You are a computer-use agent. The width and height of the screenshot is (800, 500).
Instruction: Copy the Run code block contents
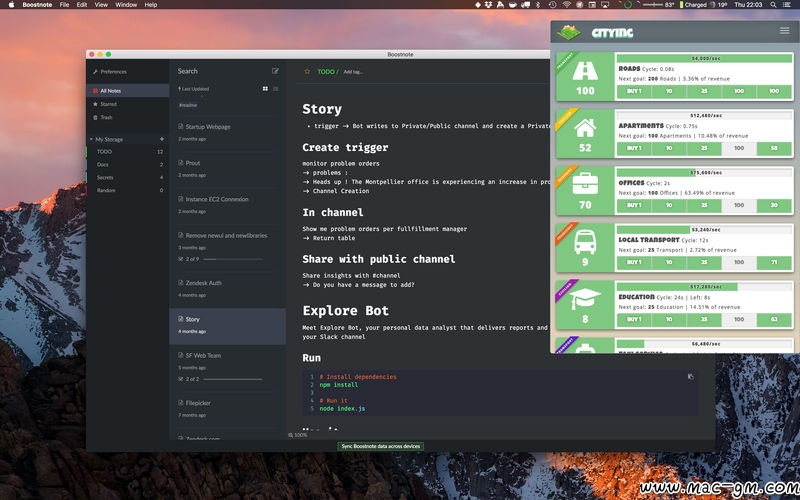click(690, 377)
